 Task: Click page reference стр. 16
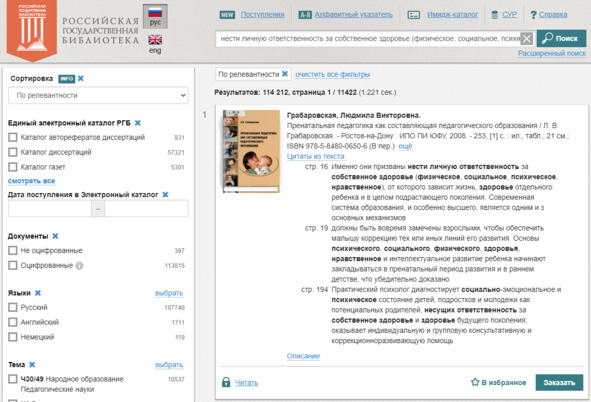(x=316, y=167)
